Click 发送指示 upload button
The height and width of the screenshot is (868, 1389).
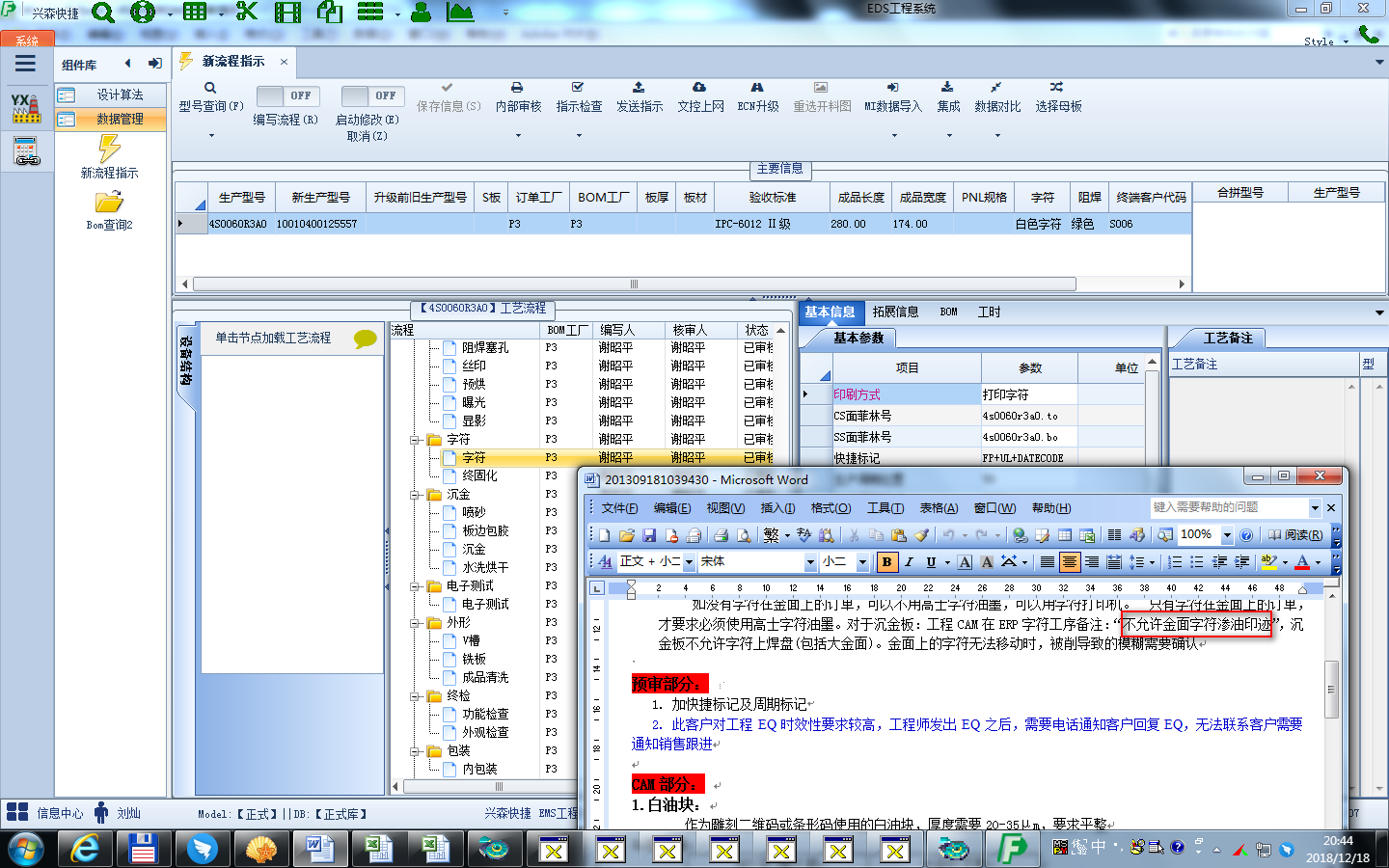[640, 97]
